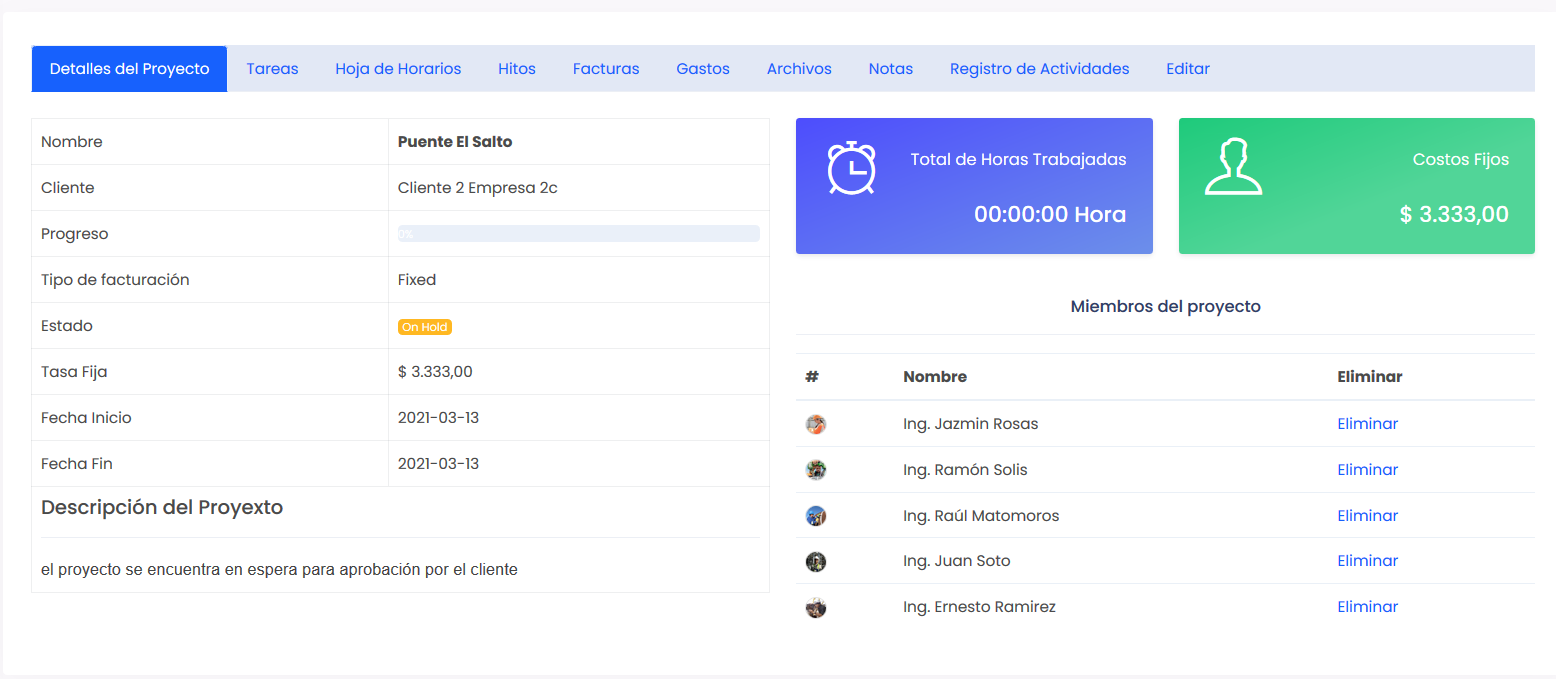Screen dimensions: 1556x679
Task: Switch to Hoja de Horarios tab
Action: 398,69
